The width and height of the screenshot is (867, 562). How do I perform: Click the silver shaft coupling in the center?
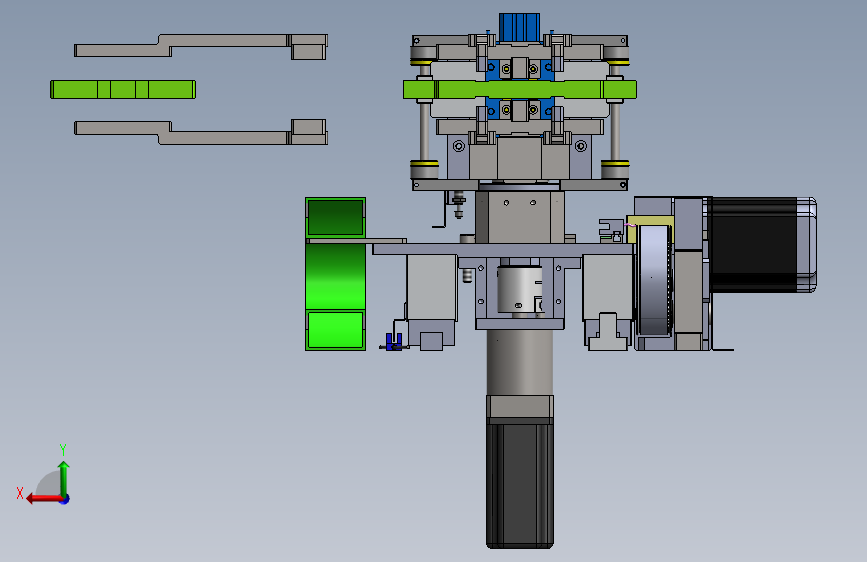tap(520, 290)
